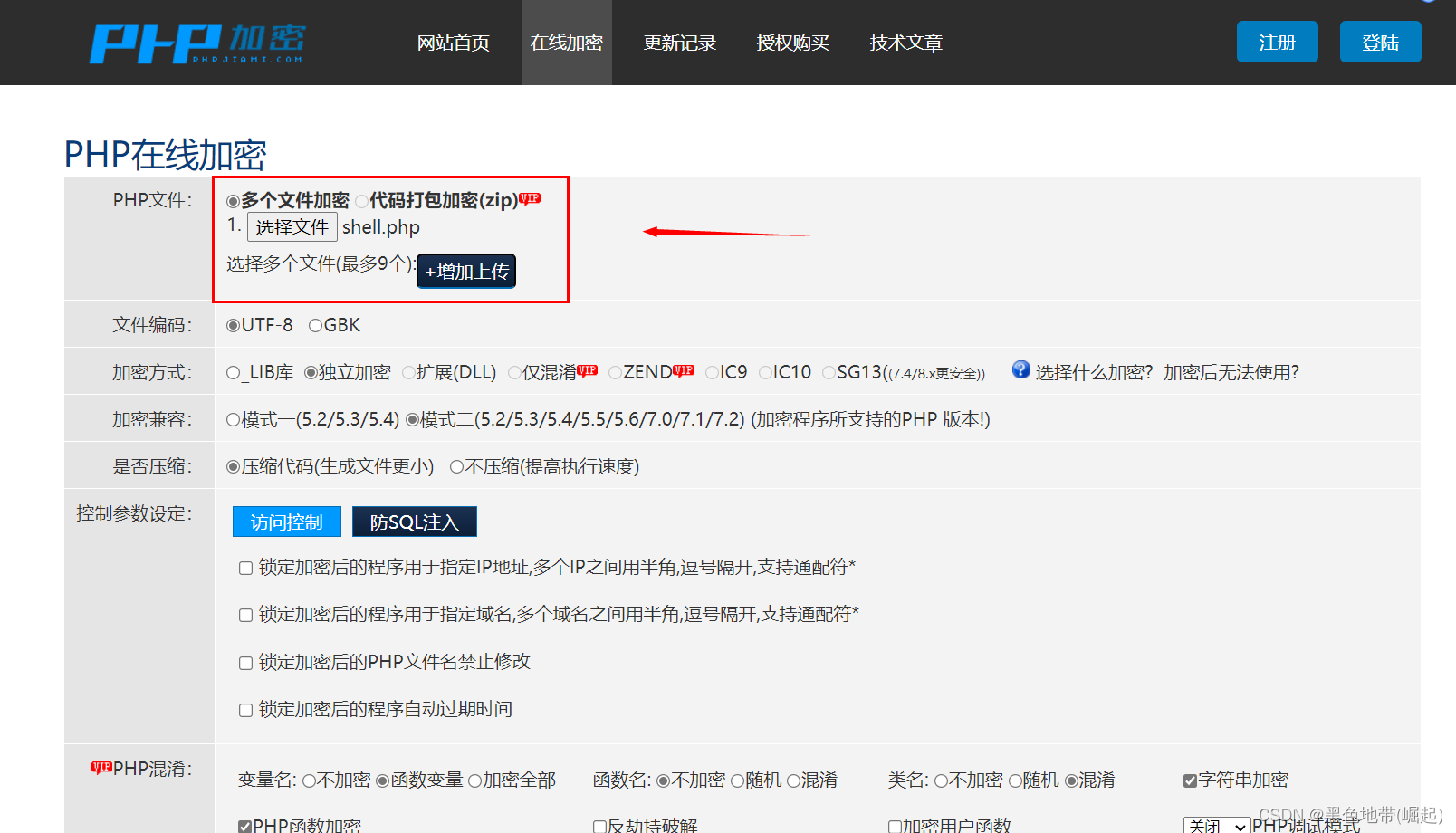The height and width of the screenshot is (833, 1456).
Task: Choose 不压缩(提高执行速度) option
Action: click(x=456, y=465)
